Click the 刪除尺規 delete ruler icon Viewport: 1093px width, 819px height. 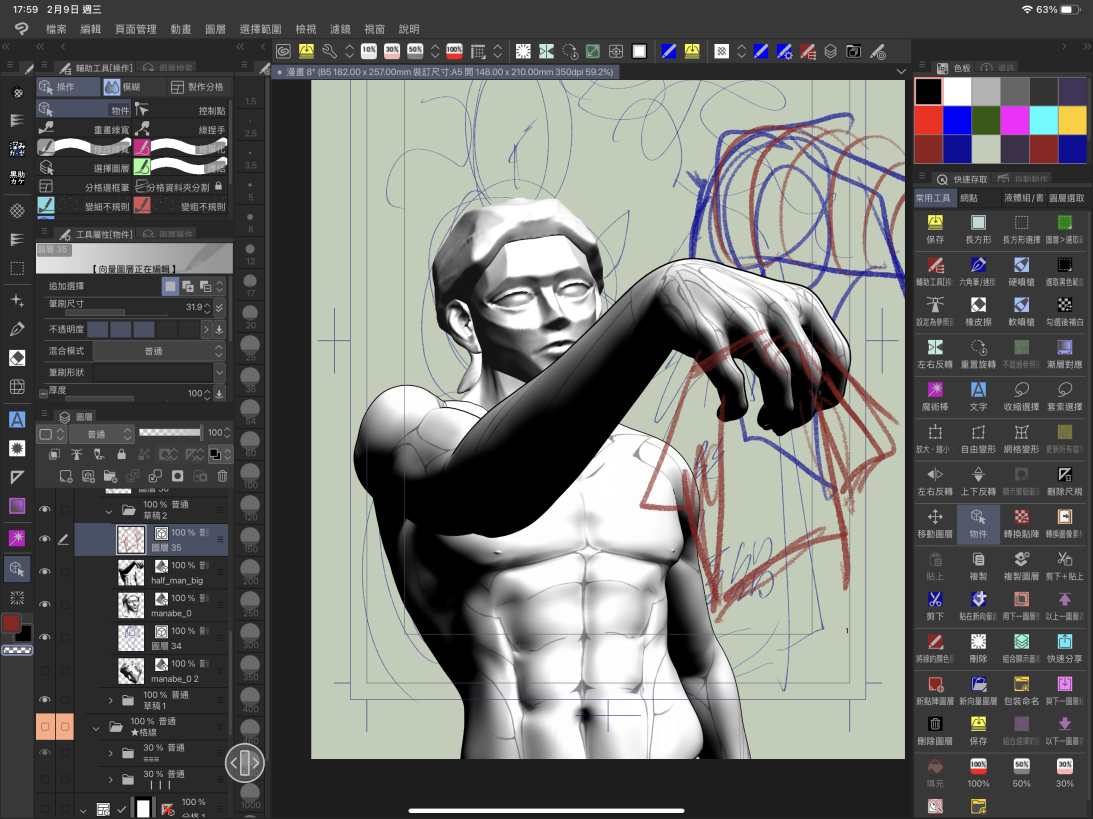coord(1064,475)
